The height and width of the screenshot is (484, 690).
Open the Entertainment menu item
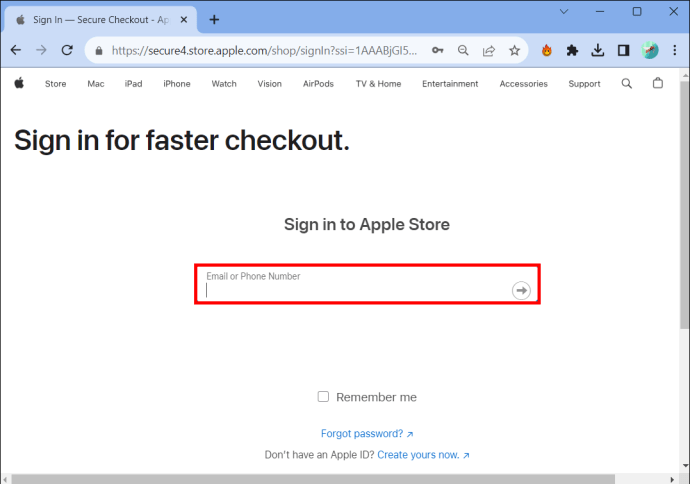pyautogui.click(x=450, y=84)
